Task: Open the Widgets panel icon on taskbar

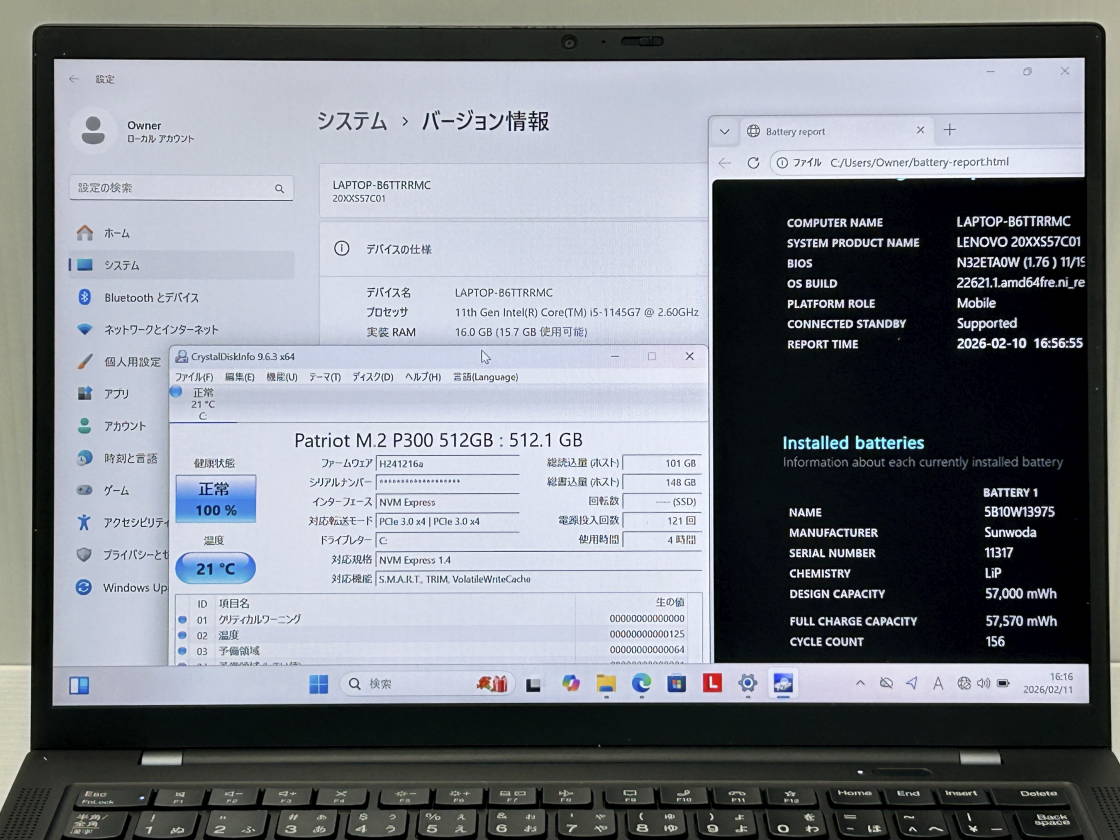Action: (79, 685)
